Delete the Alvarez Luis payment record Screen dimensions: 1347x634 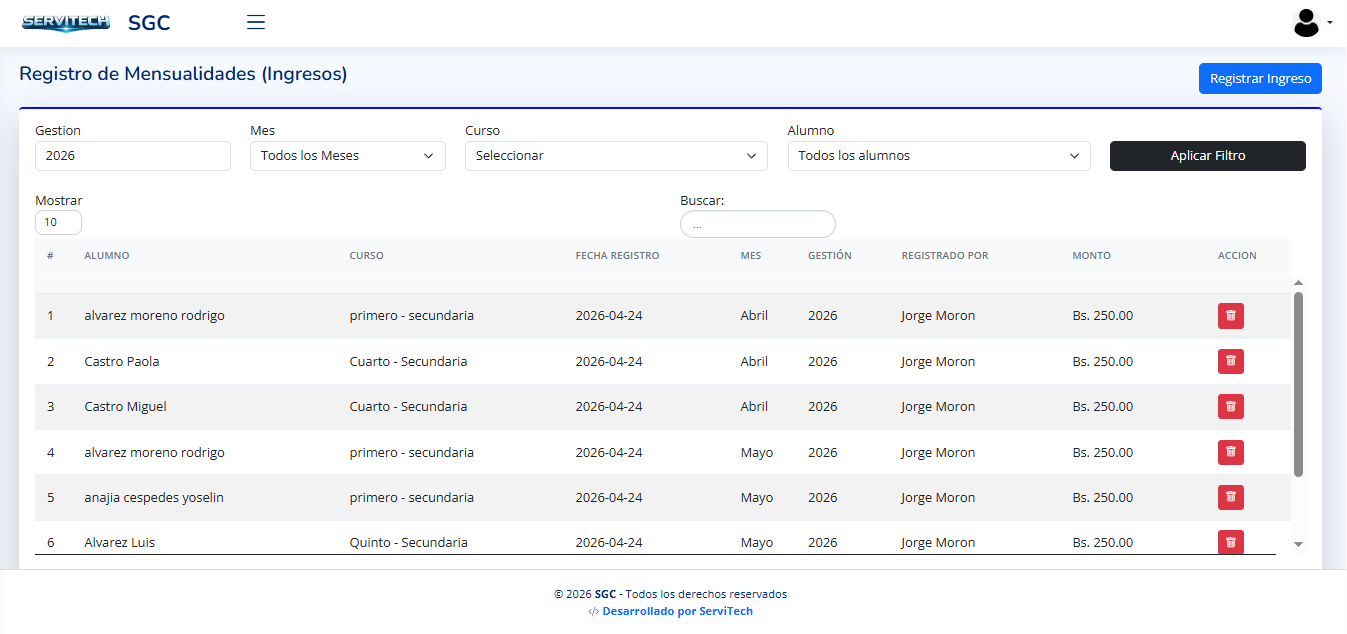click(1231, 542)
